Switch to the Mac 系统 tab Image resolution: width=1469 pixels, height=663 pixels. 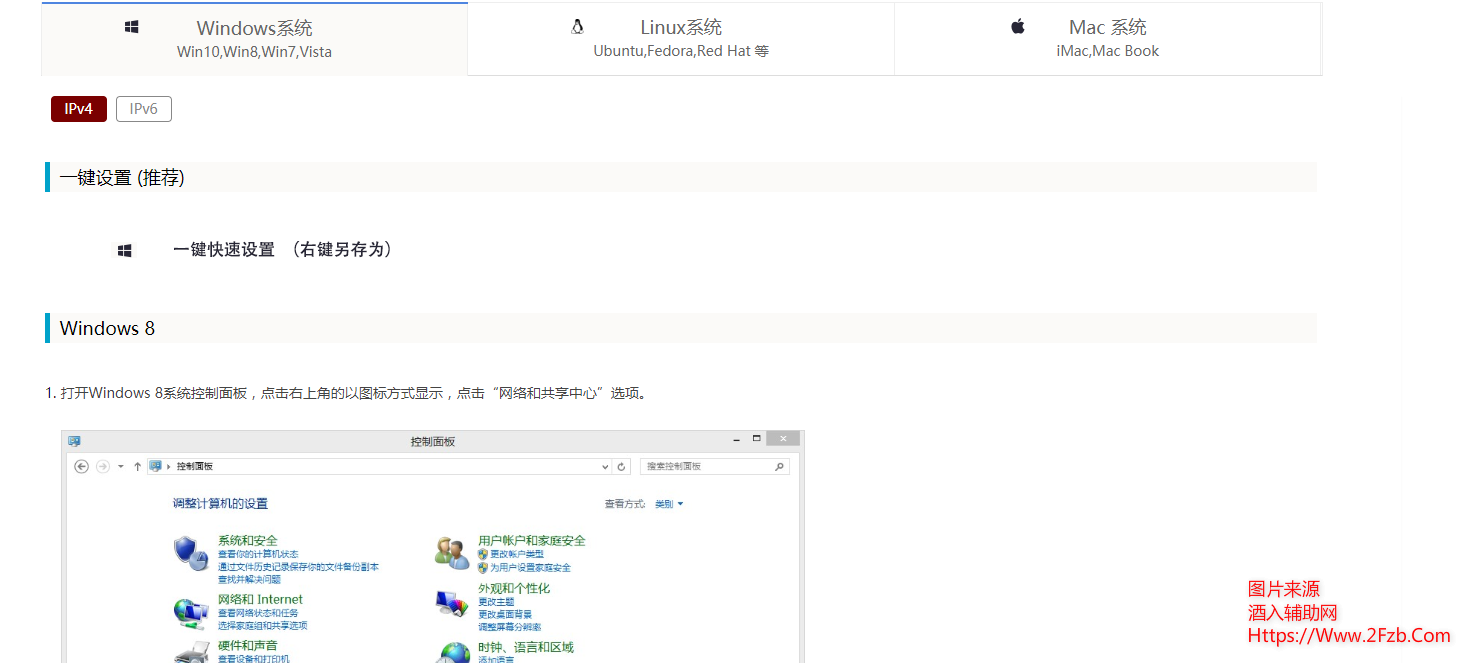(x=1107, y=38)
